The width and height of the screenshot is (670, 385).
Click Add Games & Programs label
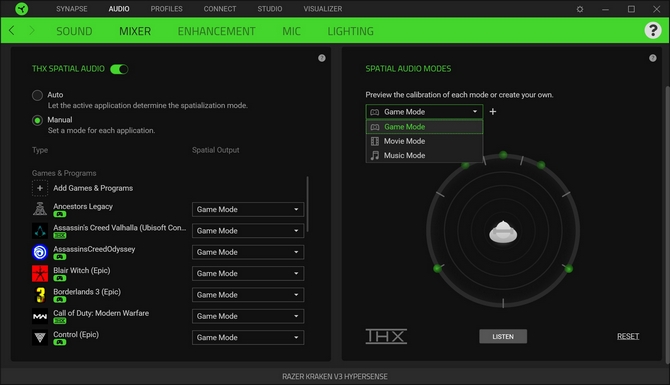[x=93, y=188]
